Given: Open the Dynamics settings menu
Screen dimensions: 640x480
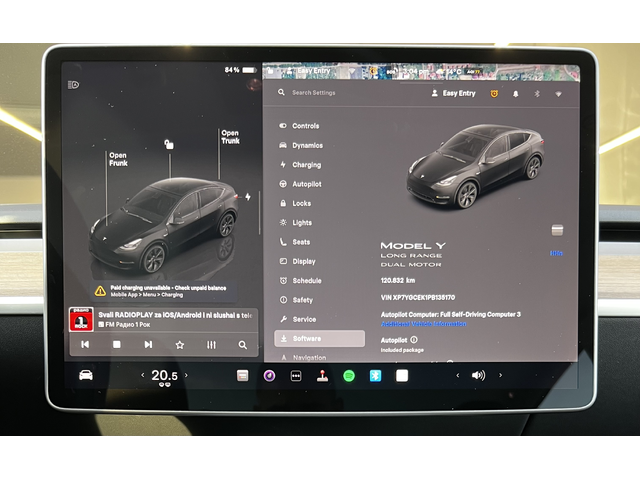Looking at the screenshot, I should coord(301,145).
